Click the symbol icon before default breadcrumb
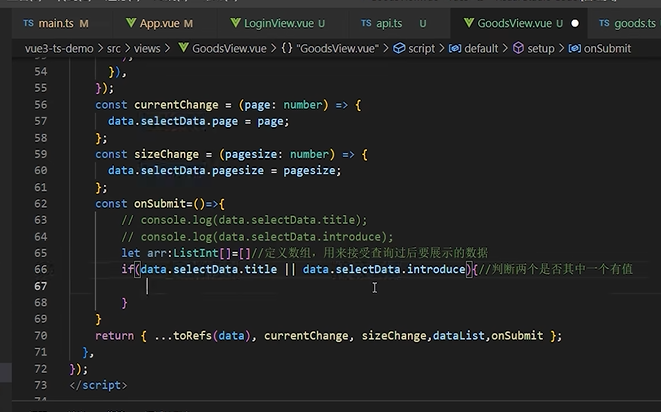Viewport: 661px width, 412px height. (454, 48)
